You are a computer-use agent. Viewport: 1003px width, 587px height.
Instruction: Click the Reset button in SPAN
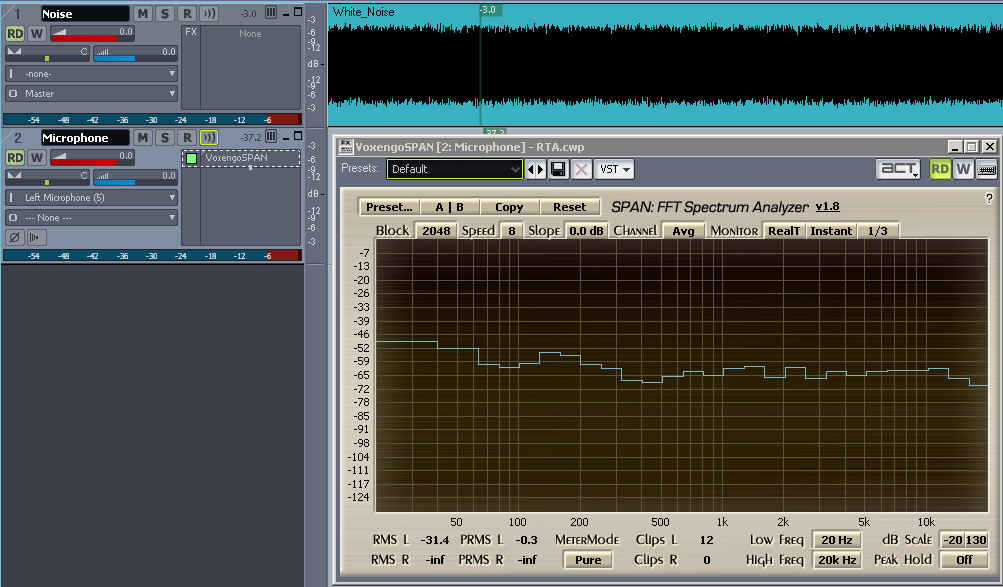click(569, 207)
